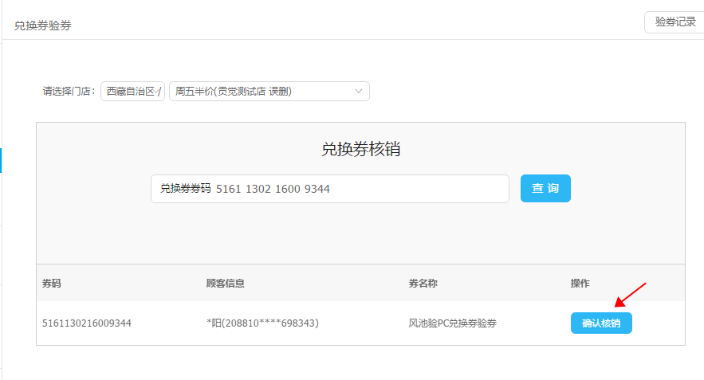This screenshot has height=380, width=704.
Task: Open the 西藏自治区 region dropdown
Action: 132,91
